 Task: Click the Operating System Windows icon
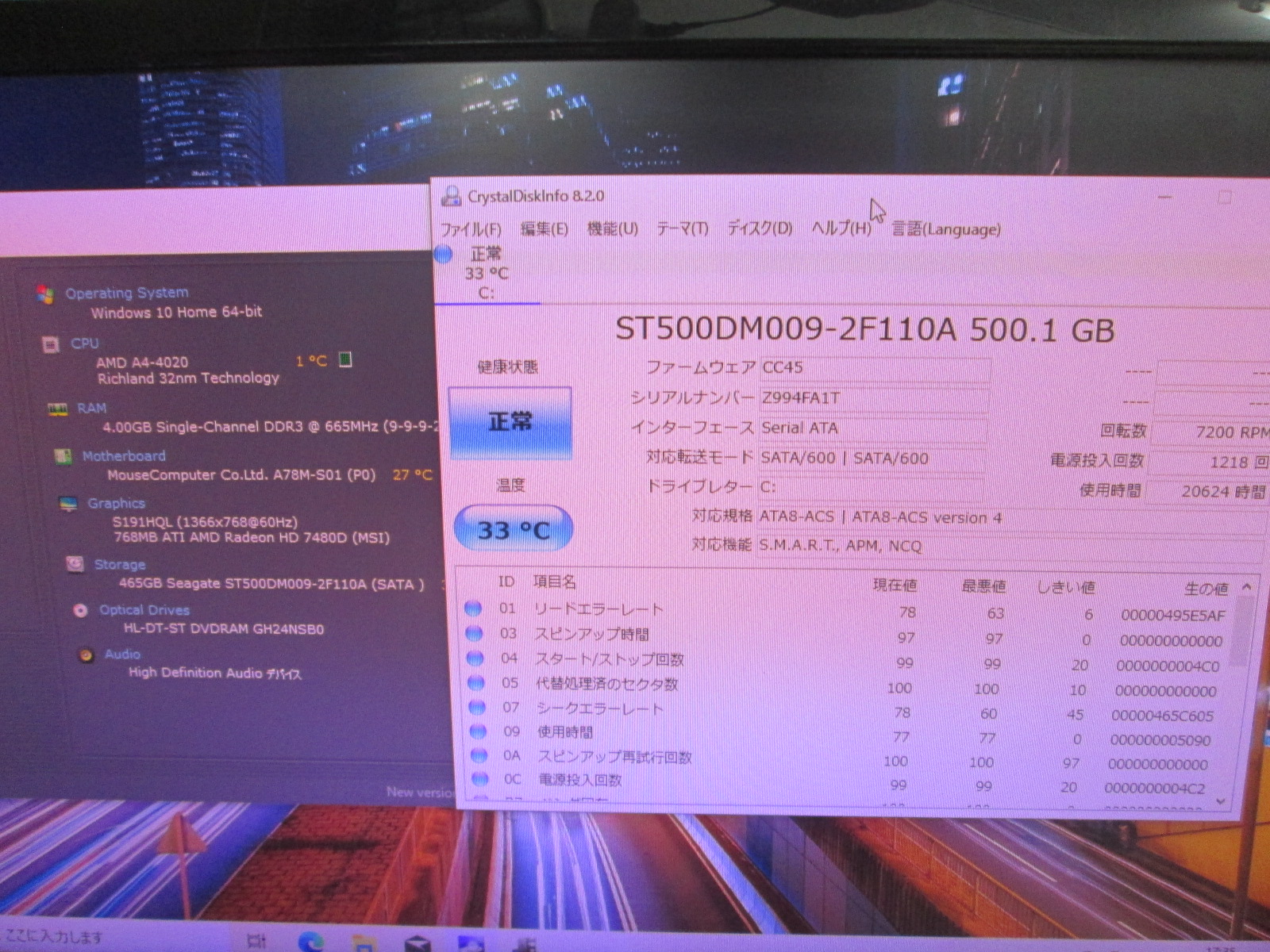[45, 294]
